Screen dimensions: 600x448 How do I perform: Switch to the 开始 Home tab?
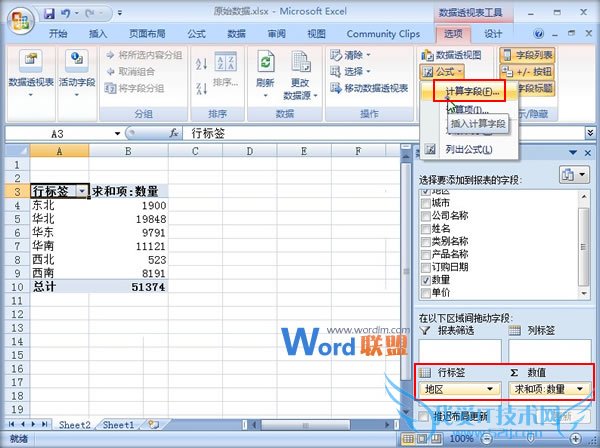[x=58, y=34]
